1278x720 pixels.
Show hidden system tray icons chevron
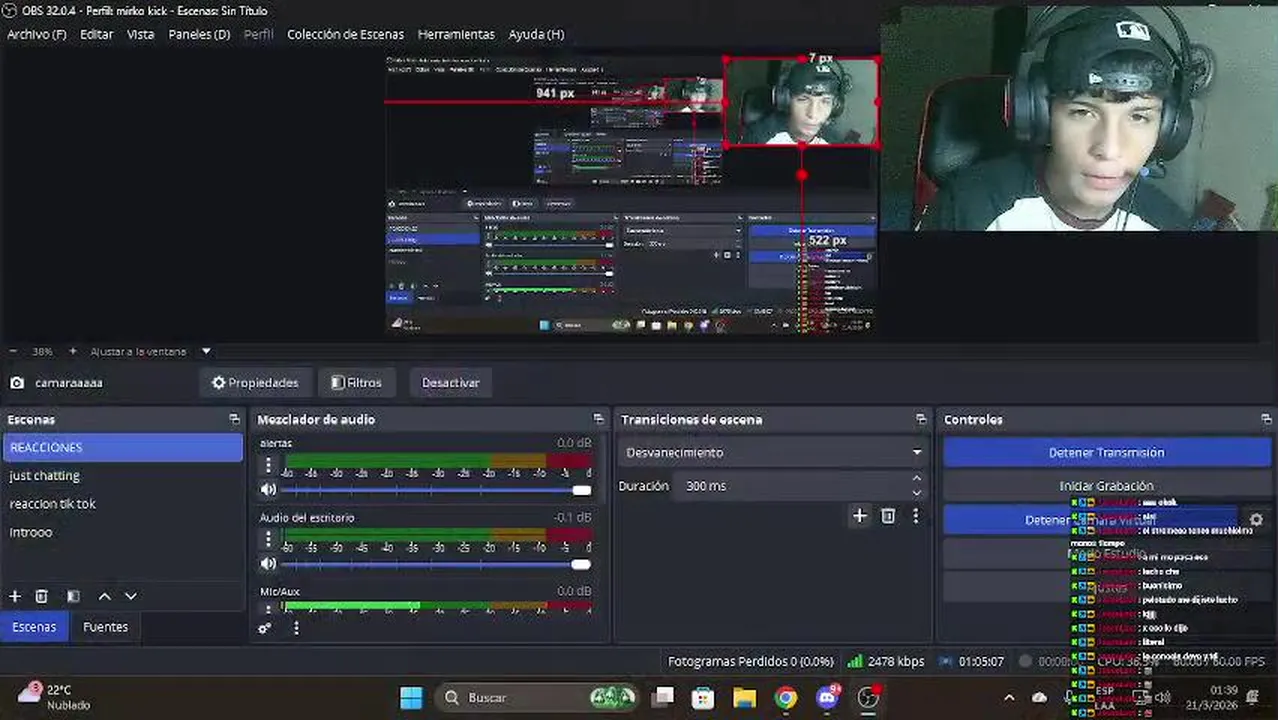[x=1009, y=698]
